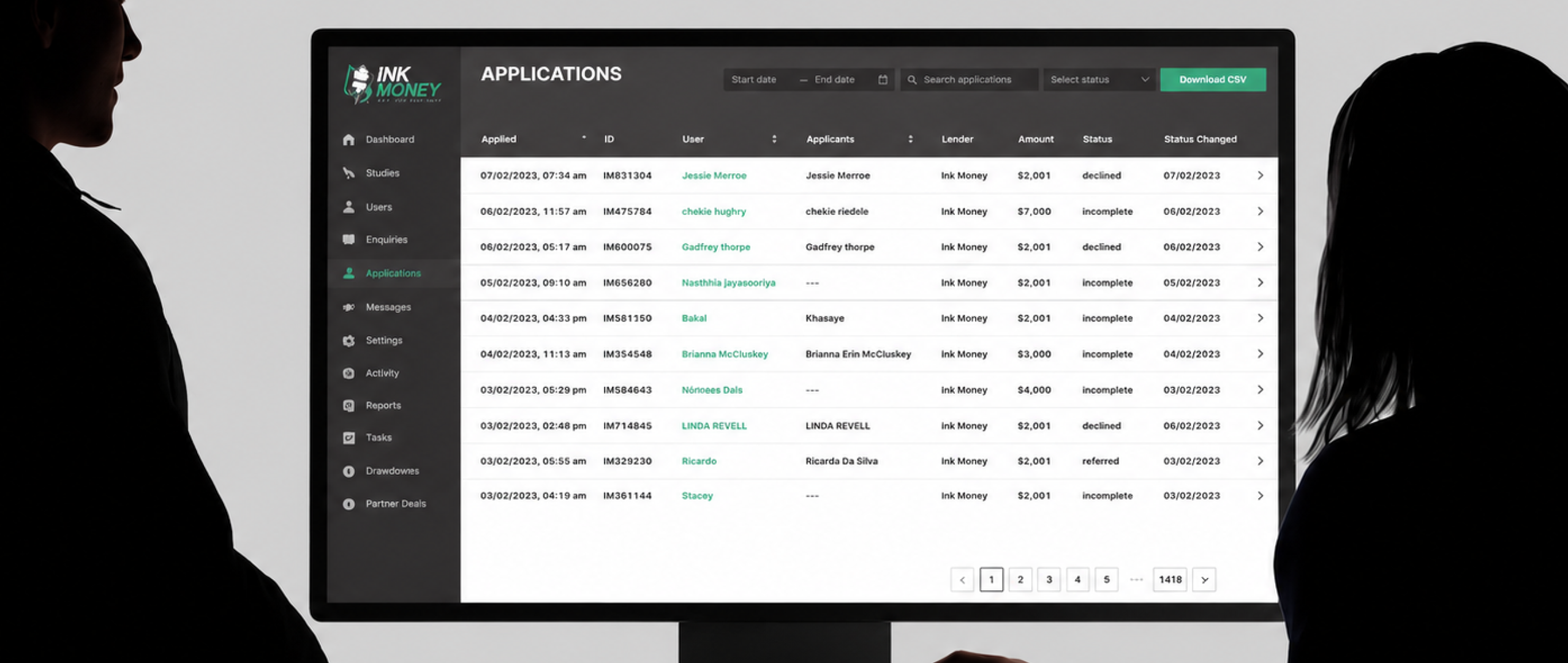Go to page 3
The image size is (1568, 663).
(x=1049, y=579)
